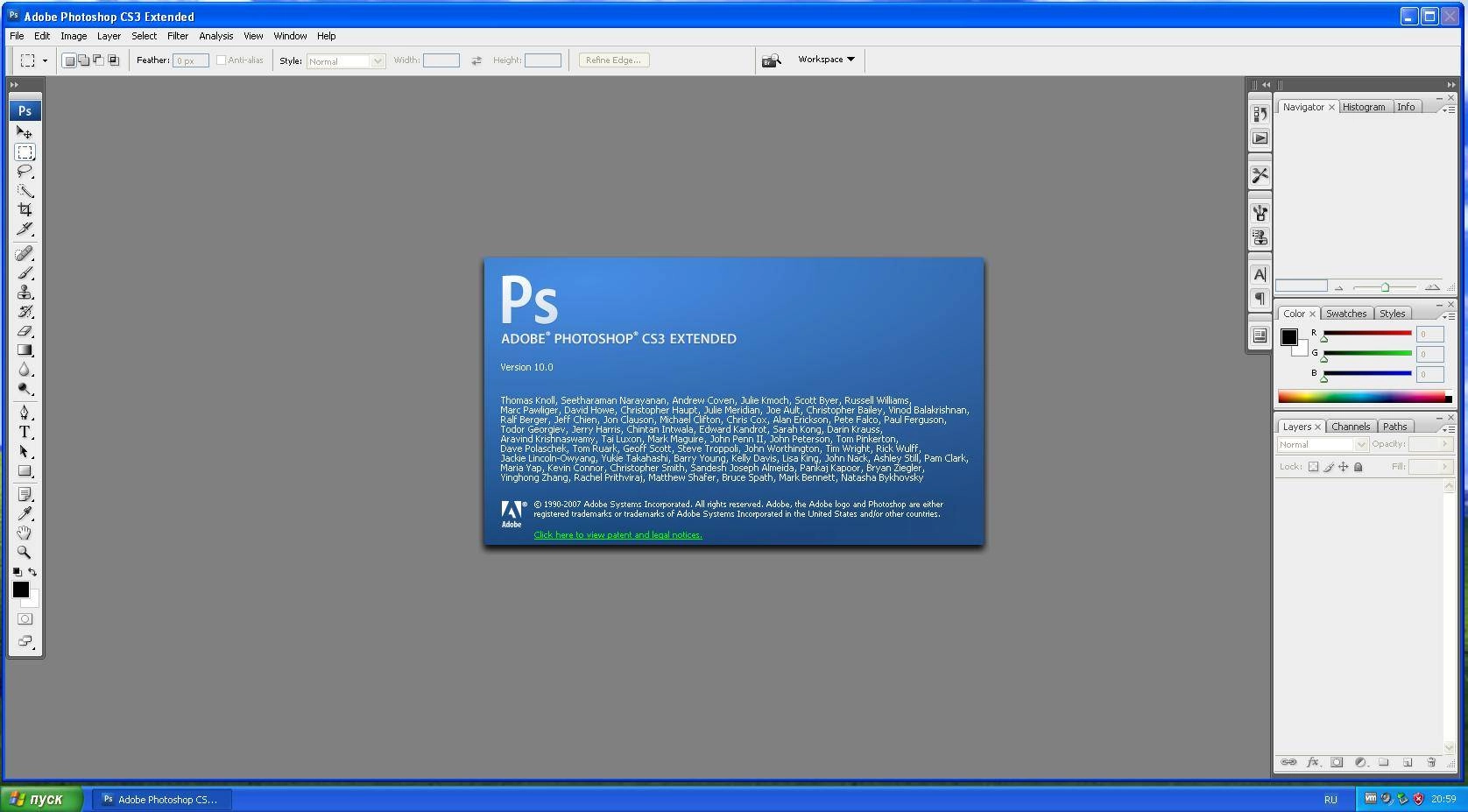Image resolution: width=1468 pixels, height=812 pixels.
Task: Open the layer blend mode dropdown
Action: coord(1322,444)
